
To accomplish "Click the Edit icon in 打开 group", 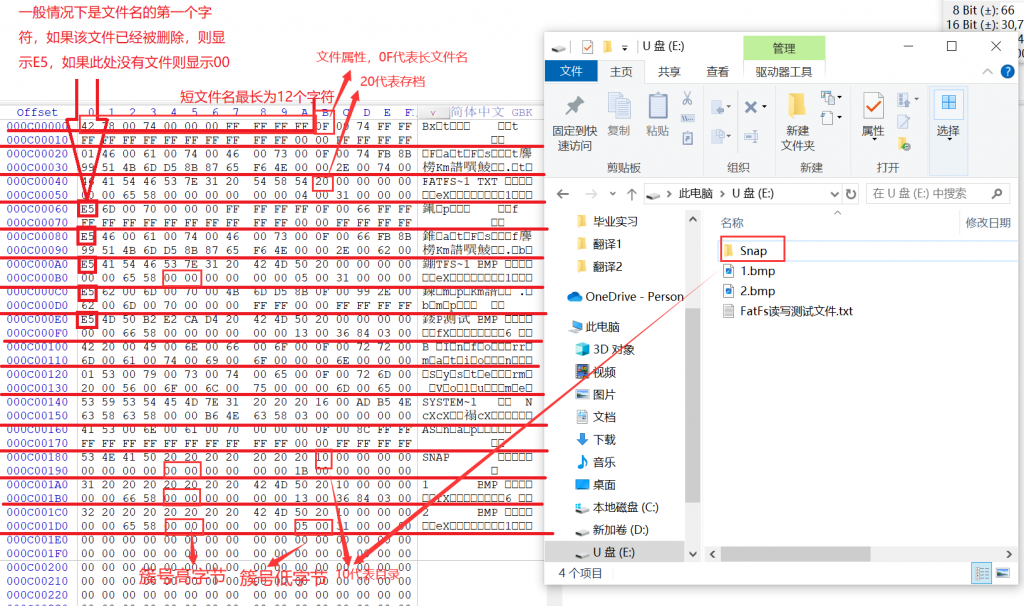I will tap(904, 122).
